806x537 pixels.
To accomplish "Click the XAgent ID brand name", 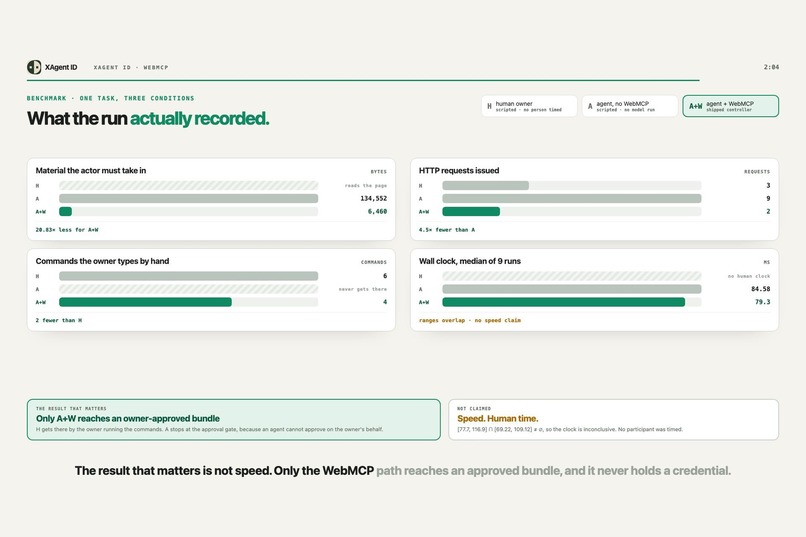I will tap(61, 67).
